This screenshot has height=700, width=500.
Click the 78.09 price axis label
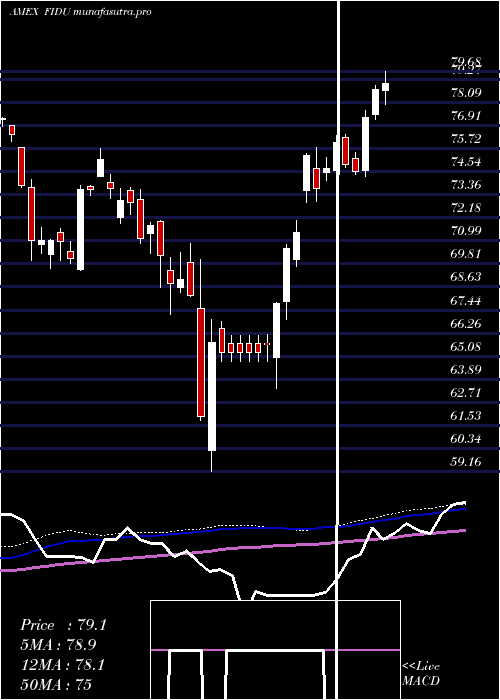466,93
